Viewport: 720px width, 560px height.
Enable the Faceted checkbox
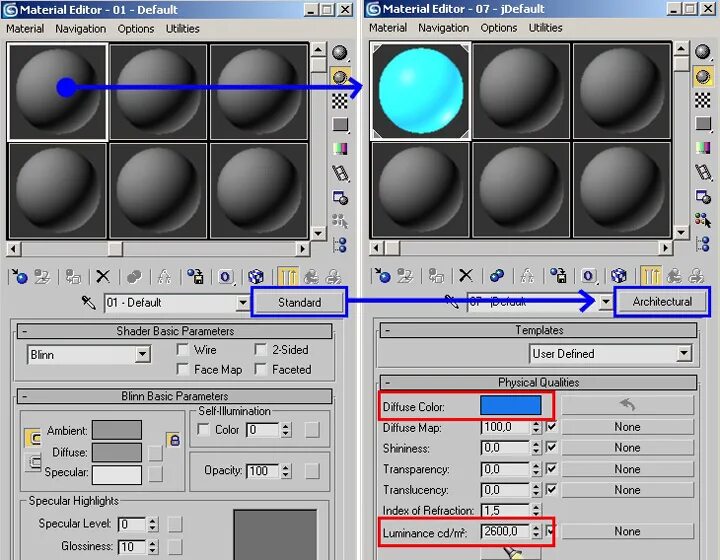click(x=261, y=370)
